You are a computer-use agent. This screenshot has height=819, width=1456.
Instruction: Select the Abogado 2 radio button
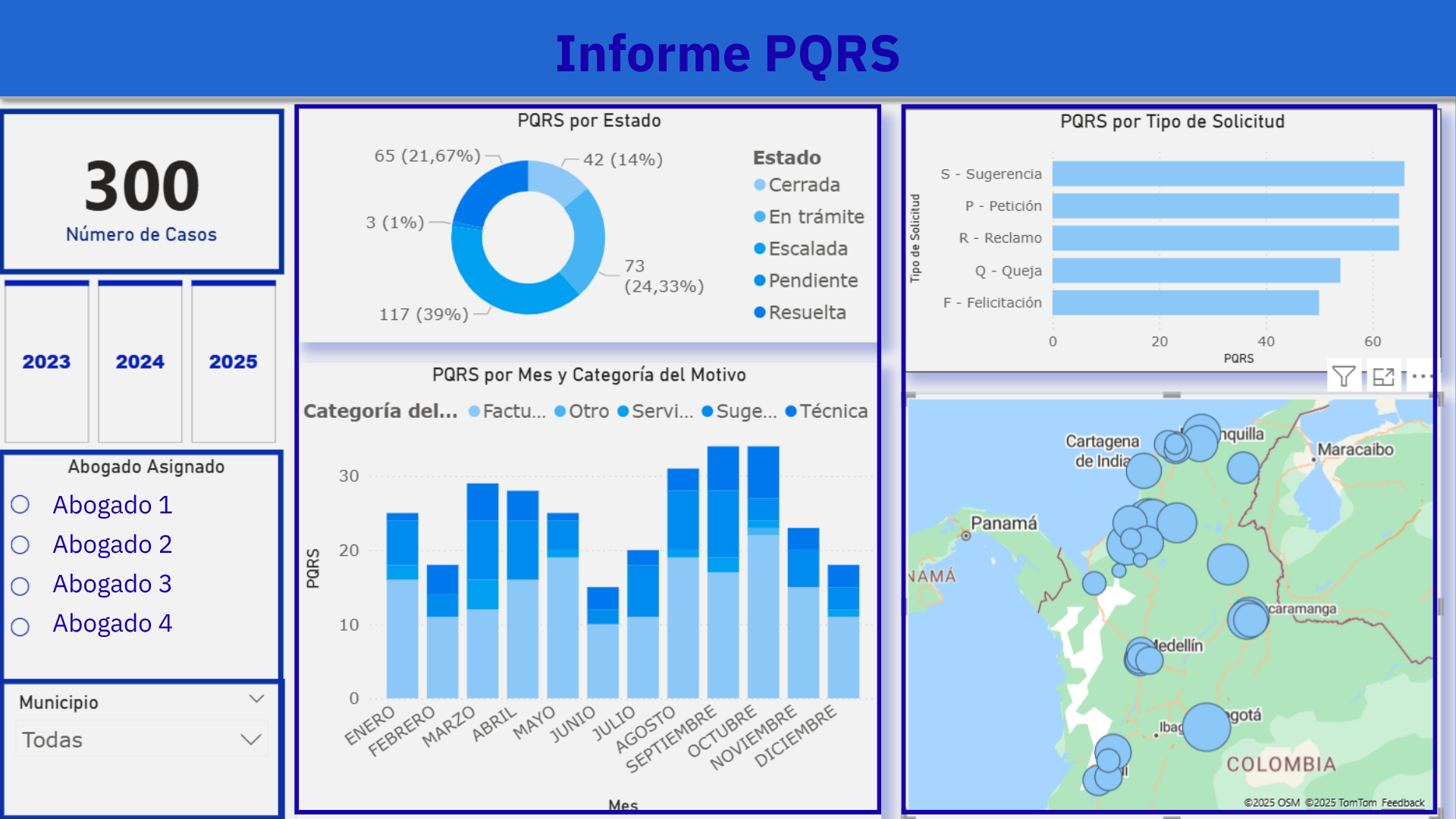click(x=20, y=545)
